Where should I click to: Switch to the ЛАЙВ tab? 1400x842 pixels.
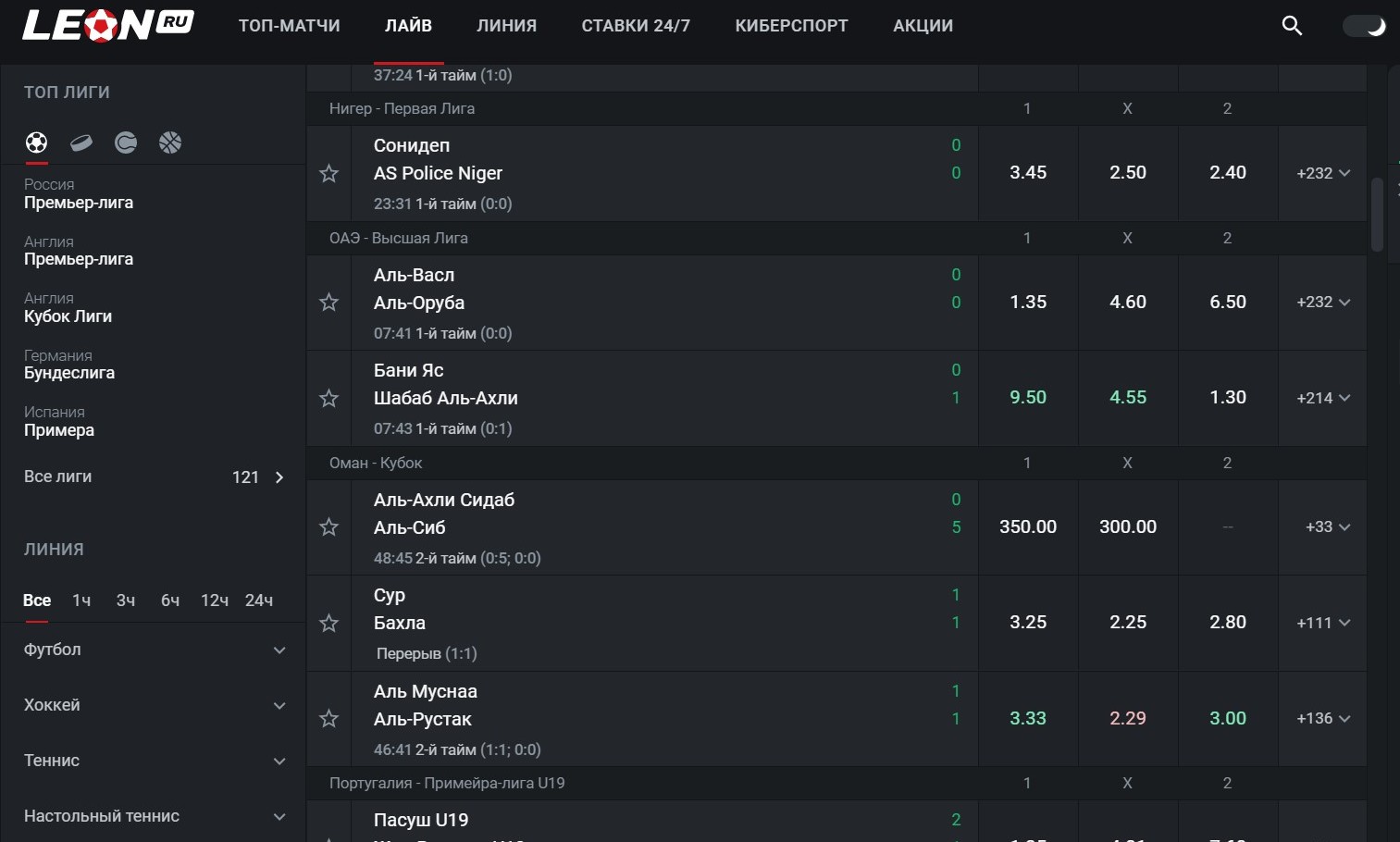(408, 26)
